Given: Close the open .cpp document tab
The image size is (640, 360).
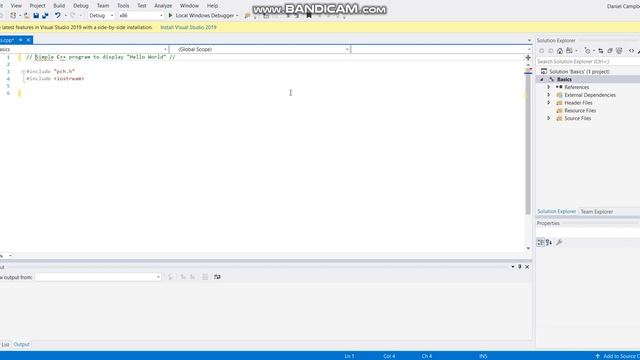Looking at the screenshot, I should 28,40.
